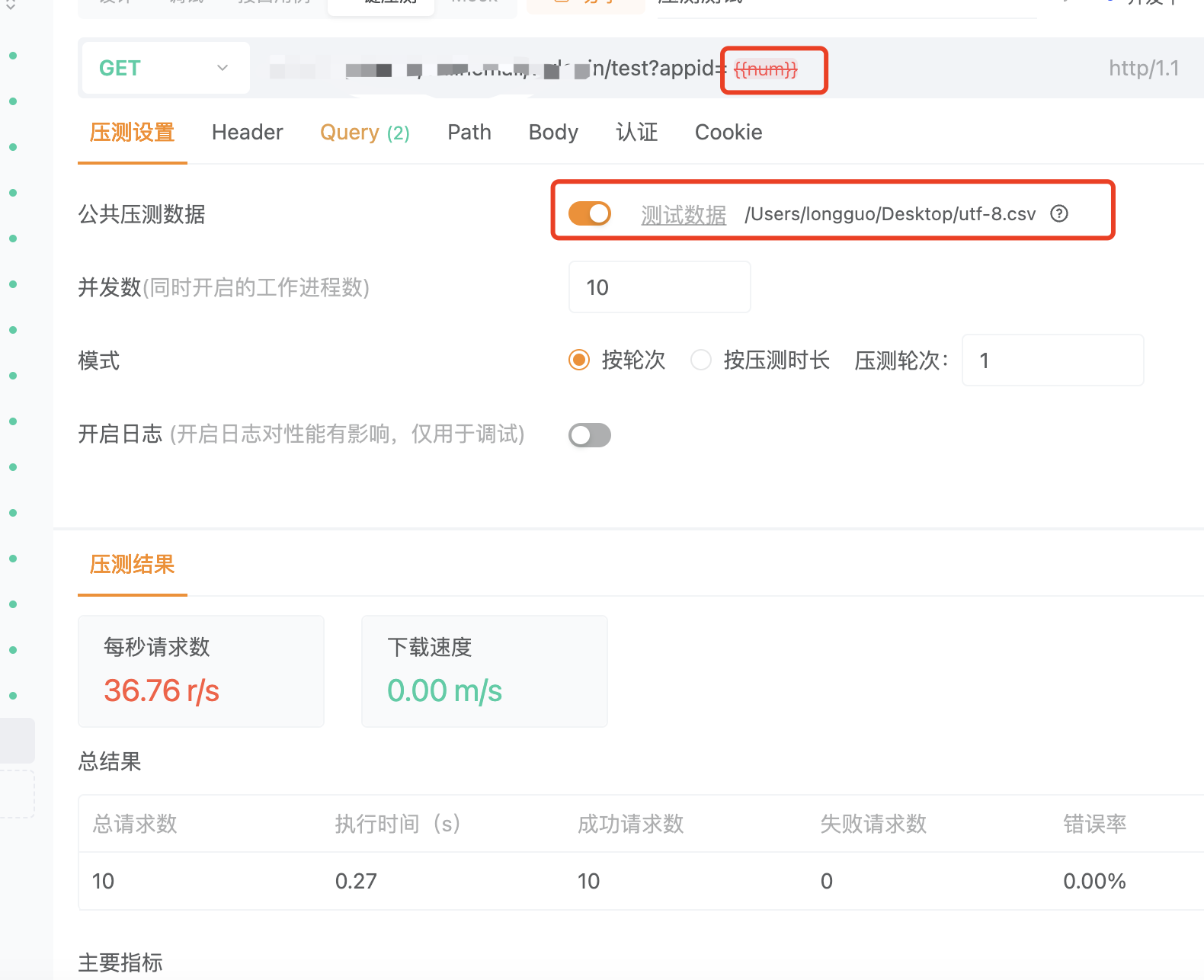Switch to the 压测设置 tab
Screen dimensions: 1204x980
[x=133, y=133]
